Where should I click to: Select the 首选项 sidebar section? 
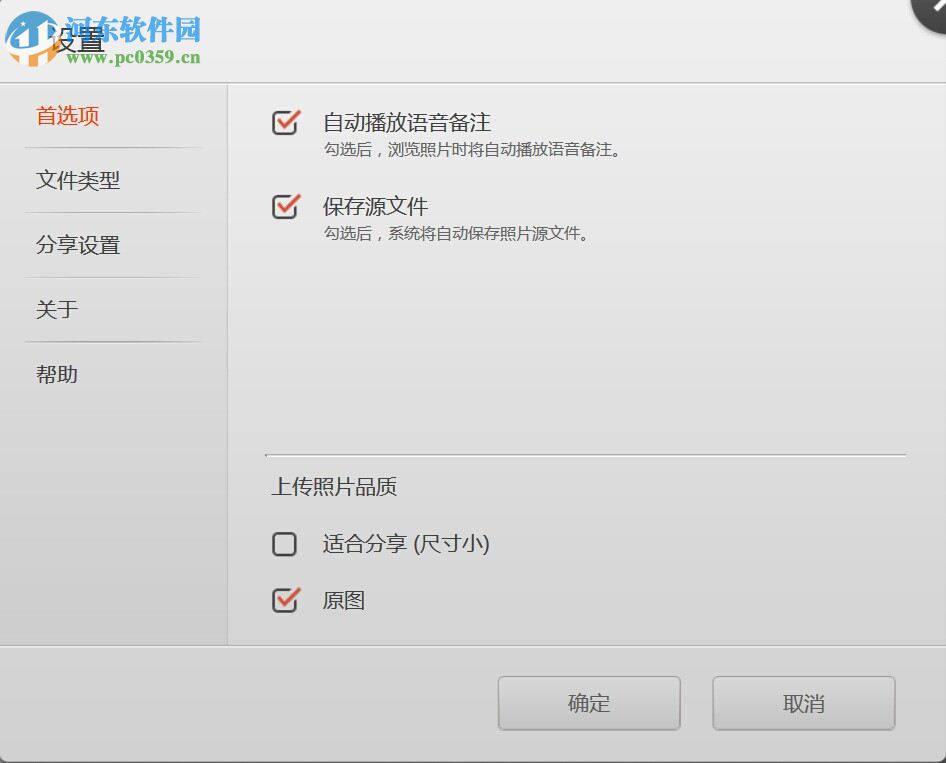[x=66, y=116]
